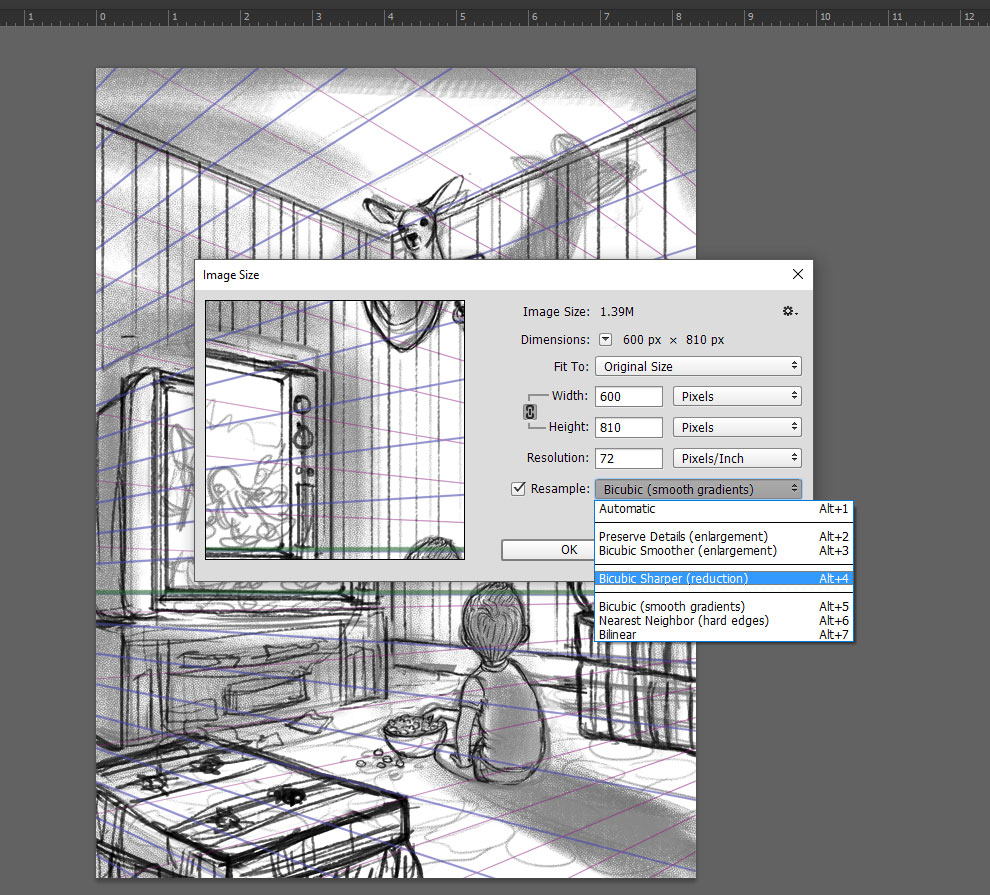Open the Width units dropdown

coord(737,397)
